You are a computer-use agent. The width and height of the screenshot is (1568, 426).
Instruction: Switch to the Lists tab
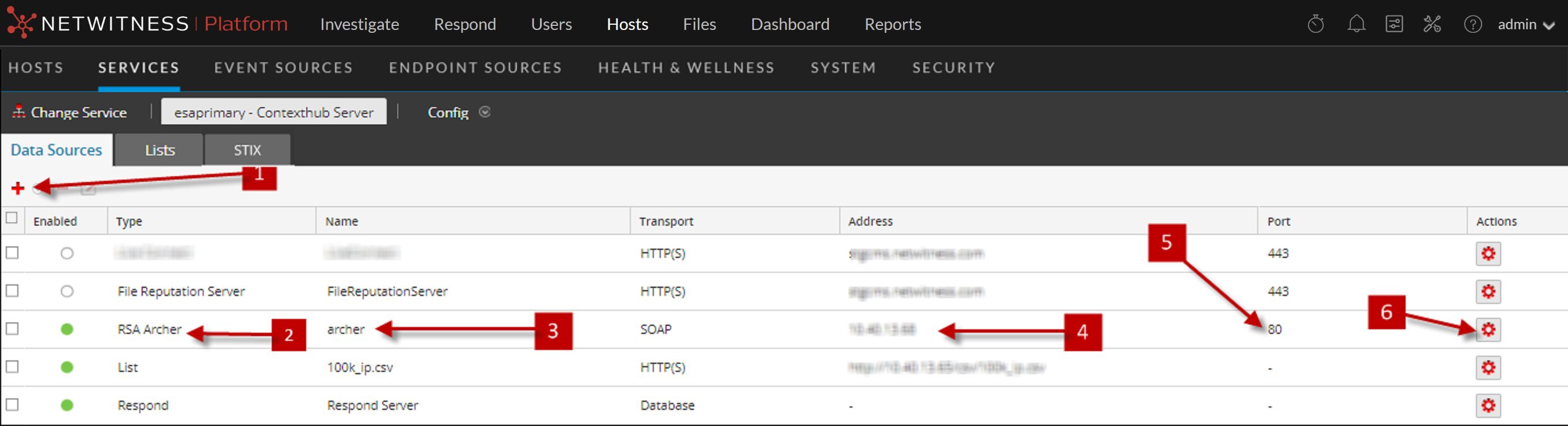[159, 150]
